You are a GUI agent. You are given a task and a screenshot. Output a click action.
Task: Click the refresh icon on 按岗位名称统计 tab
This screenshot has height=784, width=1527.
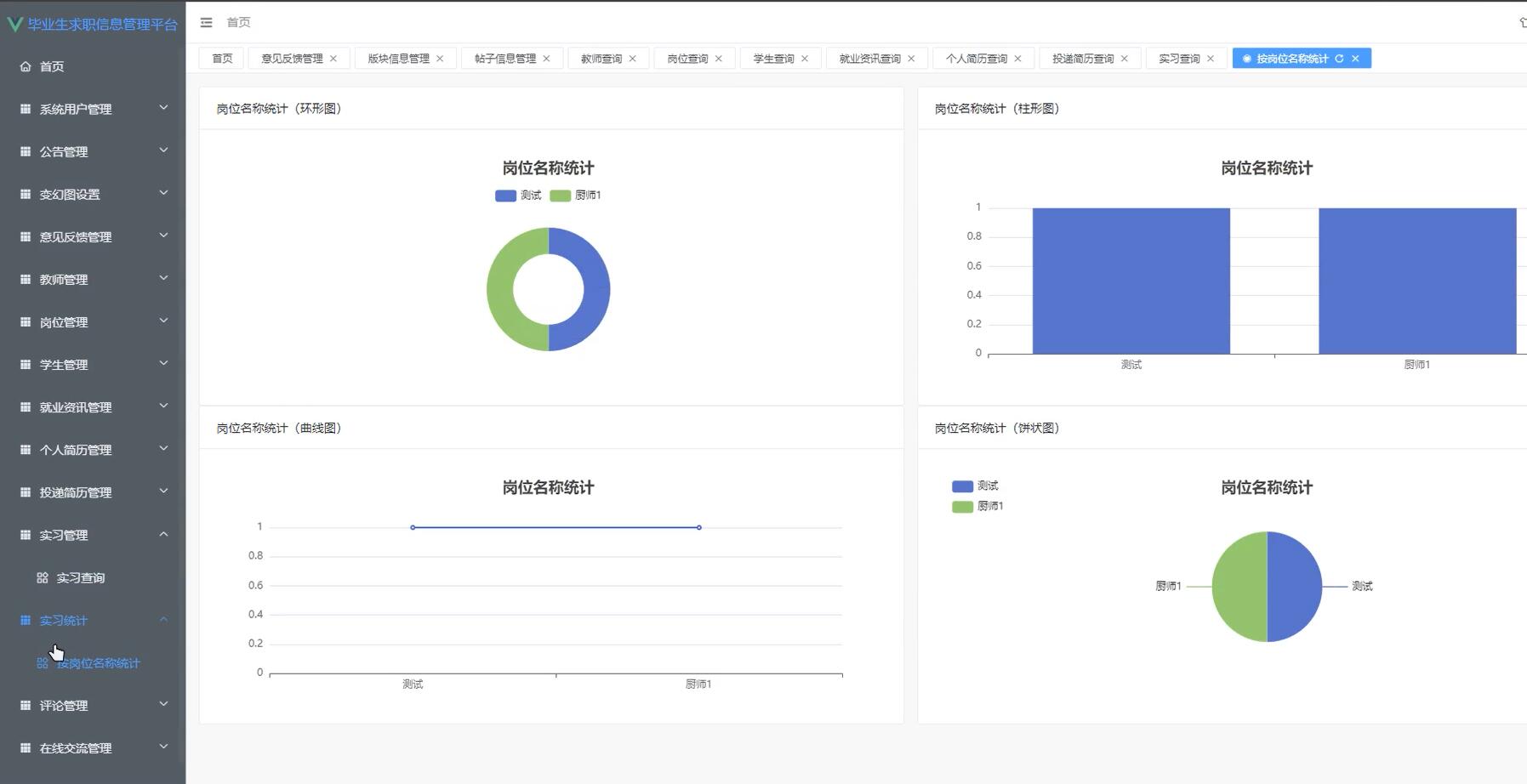(x=1339, y=59)
